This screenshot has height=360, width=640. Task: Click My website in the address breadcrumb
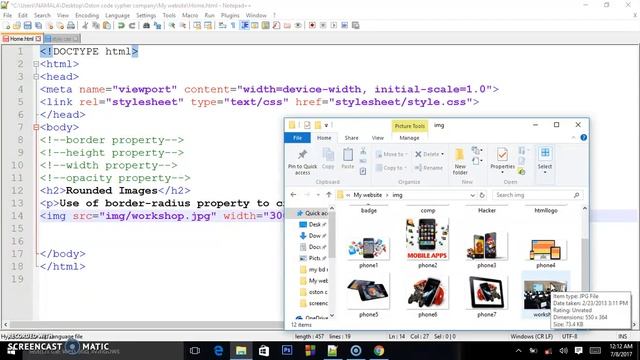click(367, 195)
